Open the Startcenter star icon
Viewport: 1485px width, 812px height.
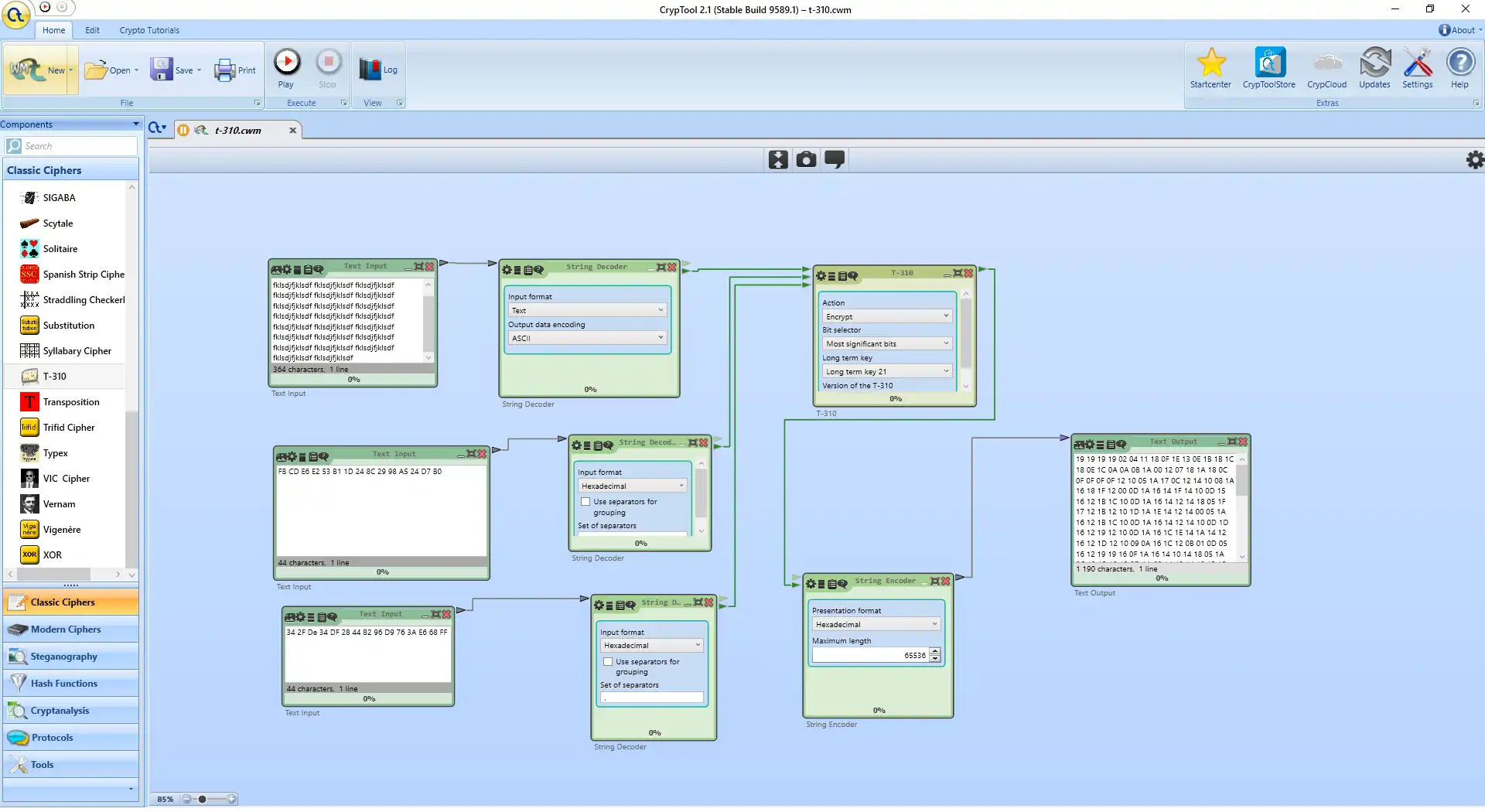coord(1210,68)
